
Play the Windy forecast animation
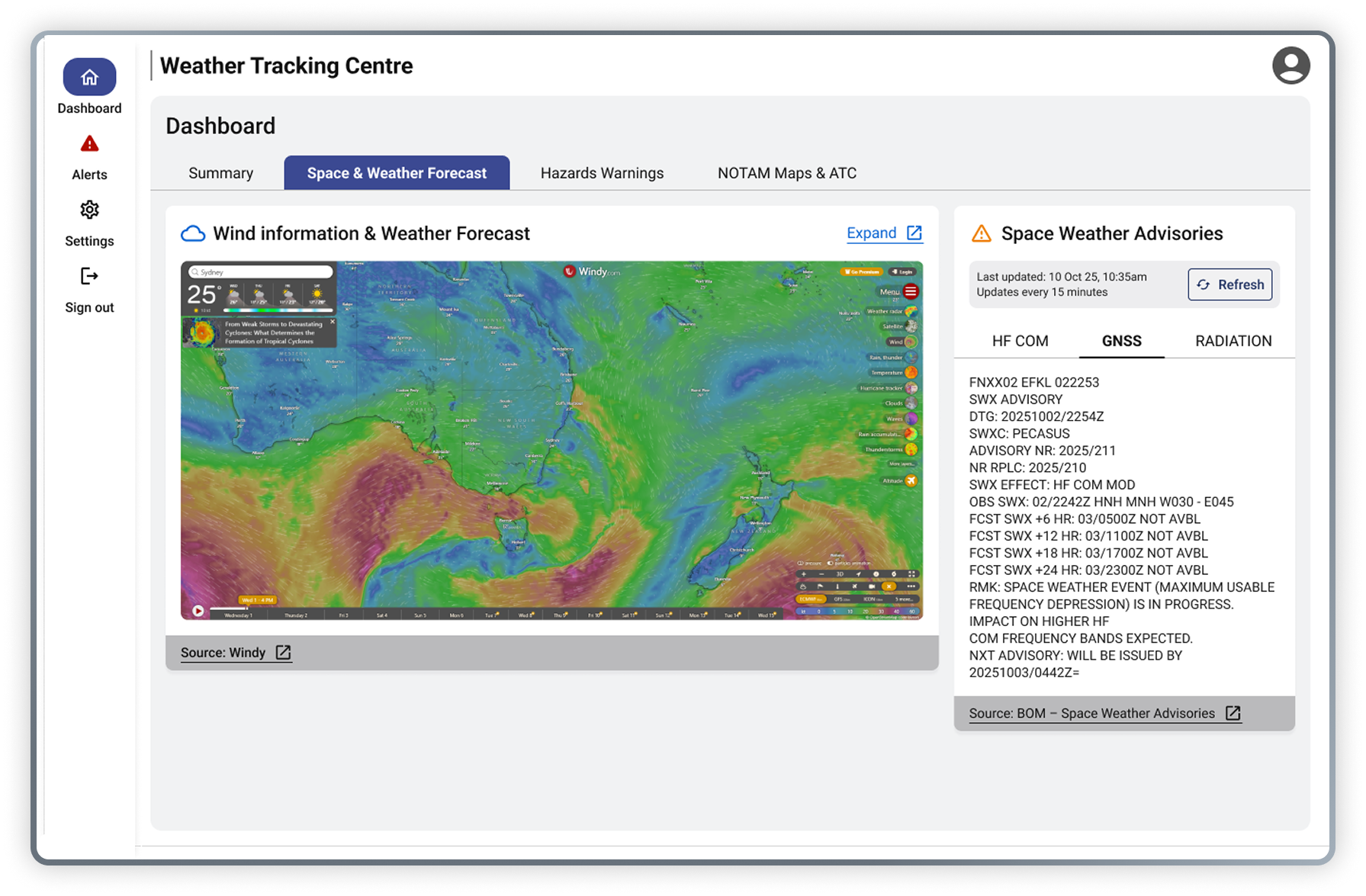198,610
